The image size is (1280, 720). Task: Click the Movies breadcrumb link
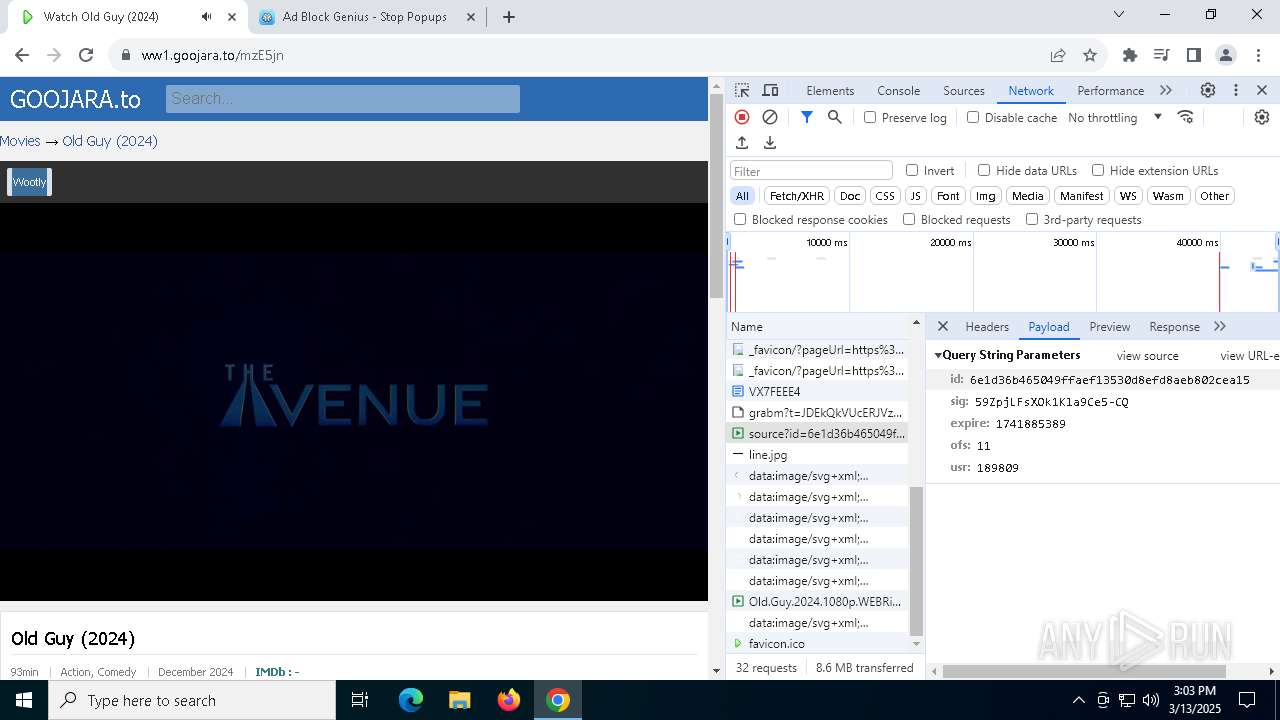(x=20, y=141)
